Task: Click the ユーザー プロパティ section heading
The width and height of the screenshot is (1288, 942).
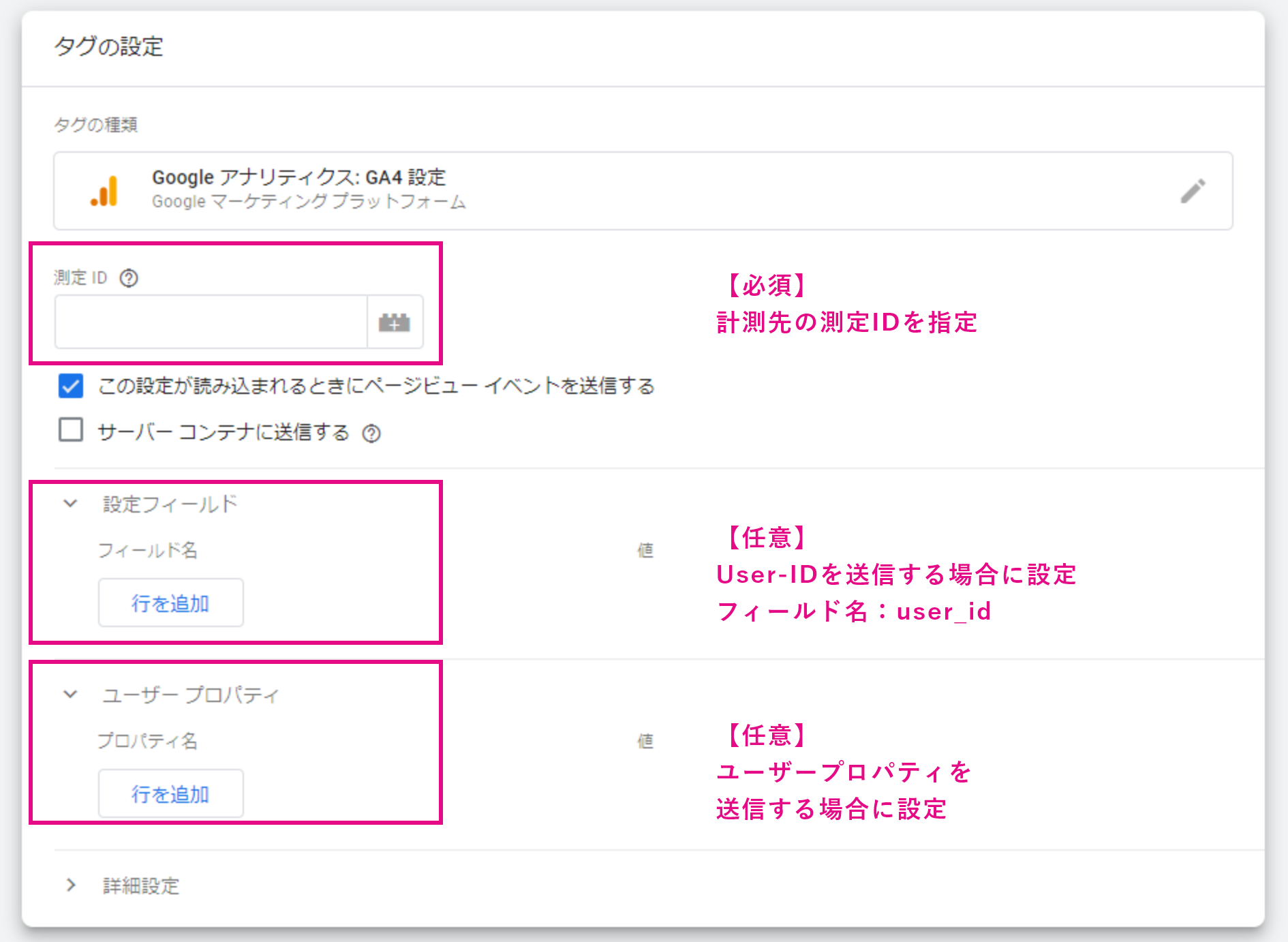Action: (x=191, y=695)
